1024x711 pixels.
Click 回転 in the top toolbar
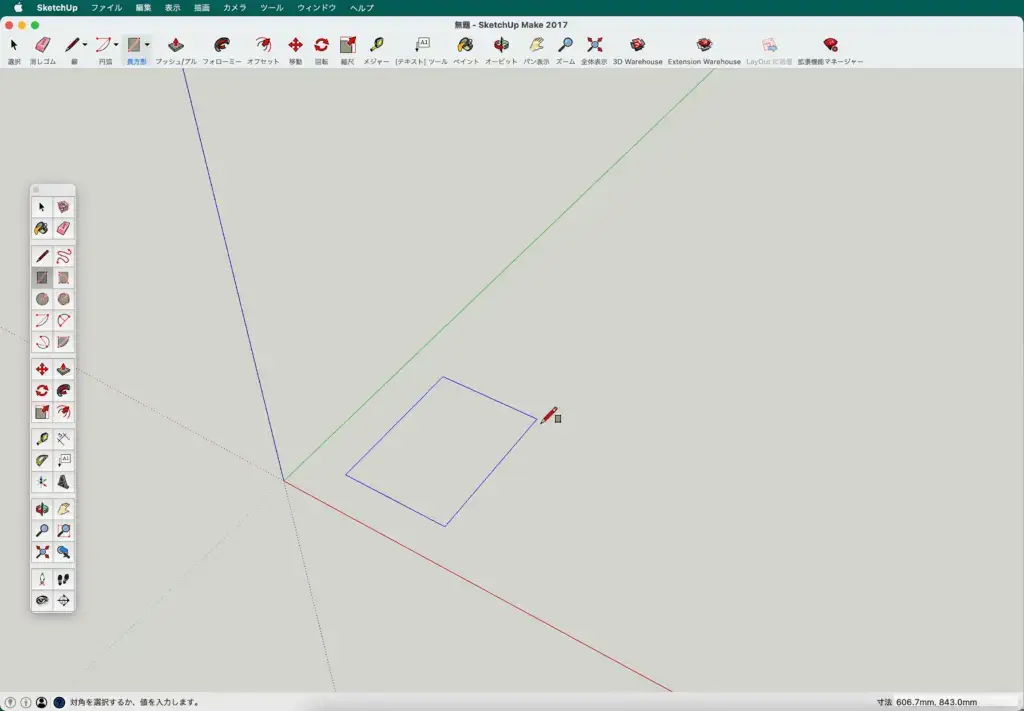(321, 51)
